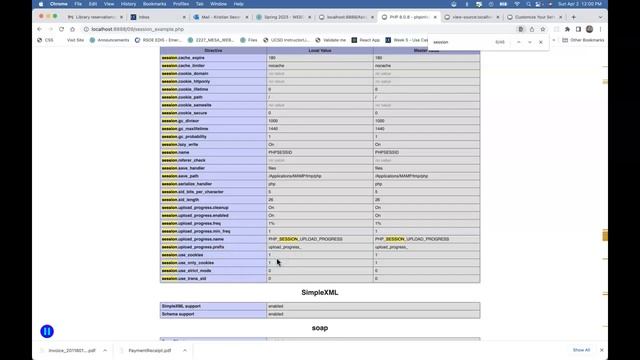Image resolution: width=640 pixels, height=360 pixels.
Task: Click Show All downloads
Action: 581,350
